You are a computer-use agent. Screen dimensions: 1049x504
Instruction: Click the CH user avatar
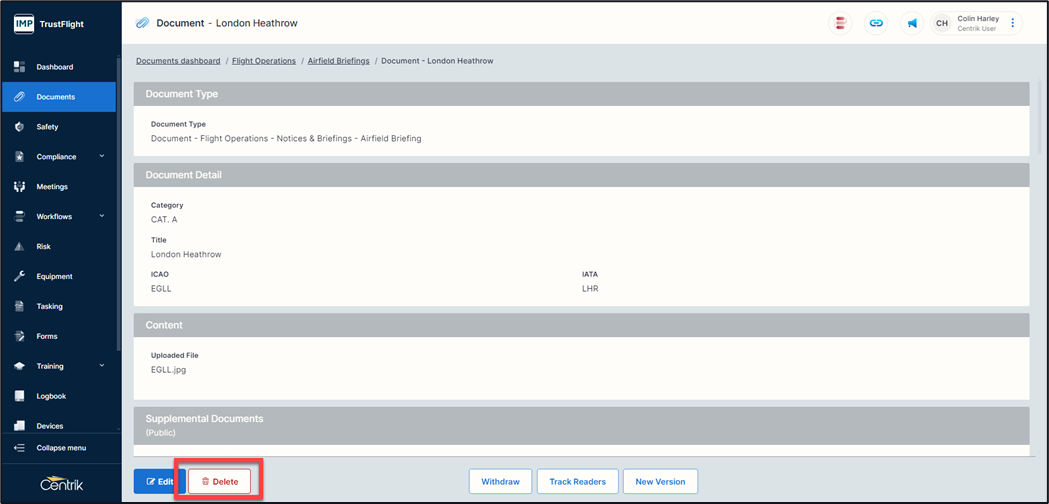point(942,23)
